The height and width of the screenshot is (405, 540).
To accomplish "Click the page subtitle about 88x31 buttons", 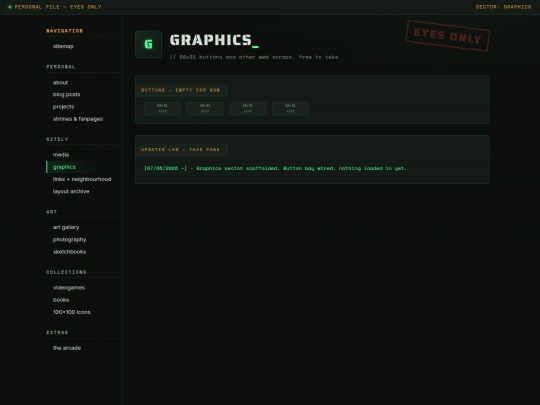I will tap(254, 57).
